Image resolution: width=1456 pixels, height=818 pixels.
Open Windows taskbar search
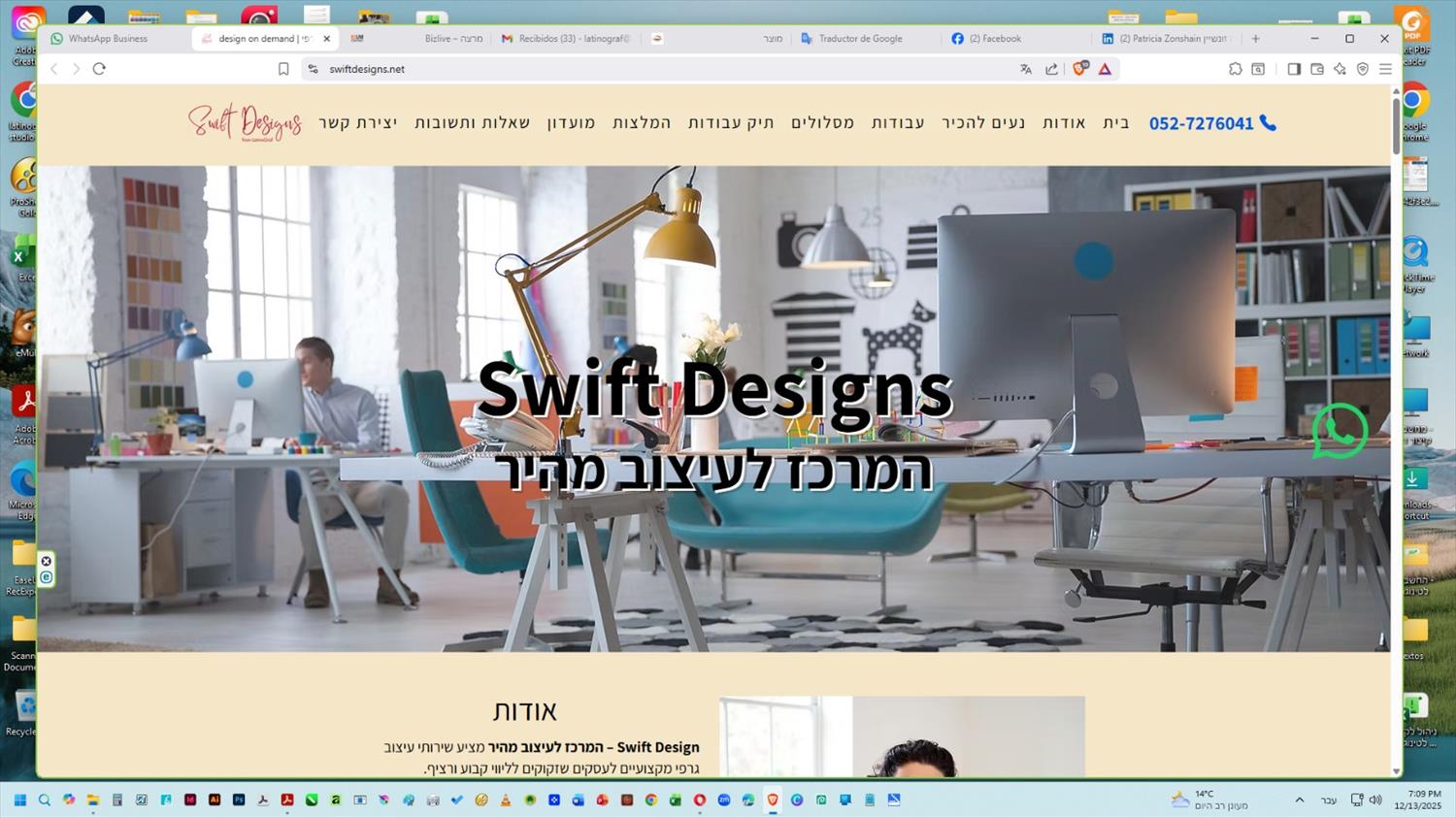pos(44,801)
